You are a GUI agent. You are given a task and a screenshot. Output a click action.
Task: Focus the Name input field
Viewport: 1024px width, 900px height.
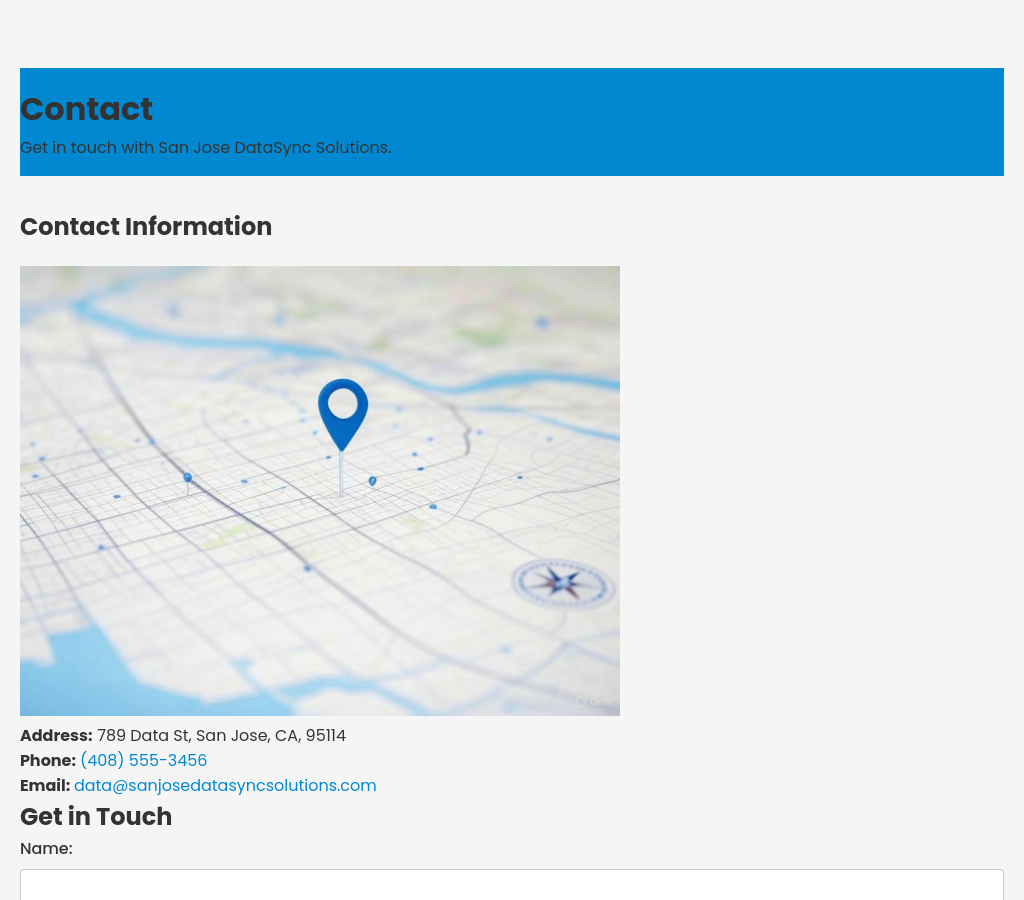pyautogui.click(x=511, y=884)
